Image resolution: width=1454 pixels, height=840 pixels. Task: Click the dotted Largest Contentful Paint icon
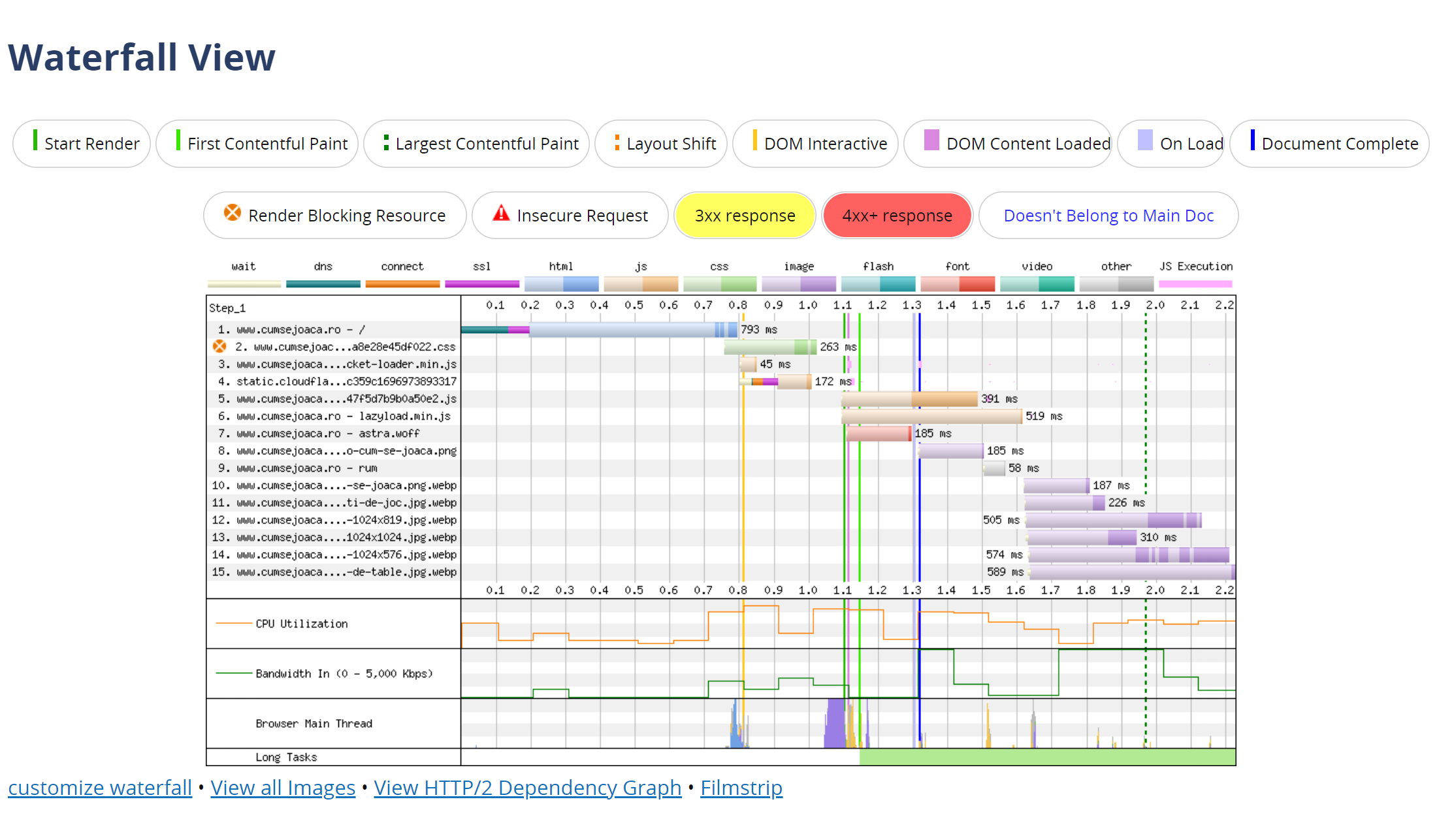coord(386,142)
